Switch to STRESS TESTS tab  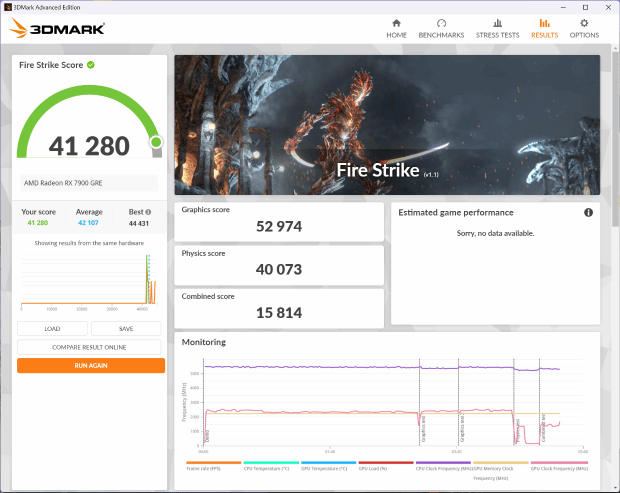(x=497, y=29)
